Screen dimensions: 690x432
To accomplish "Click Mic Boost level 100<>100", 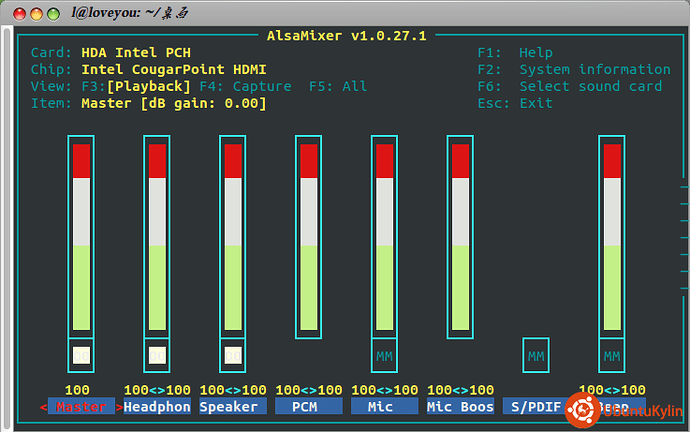I will tap(460, 390).
